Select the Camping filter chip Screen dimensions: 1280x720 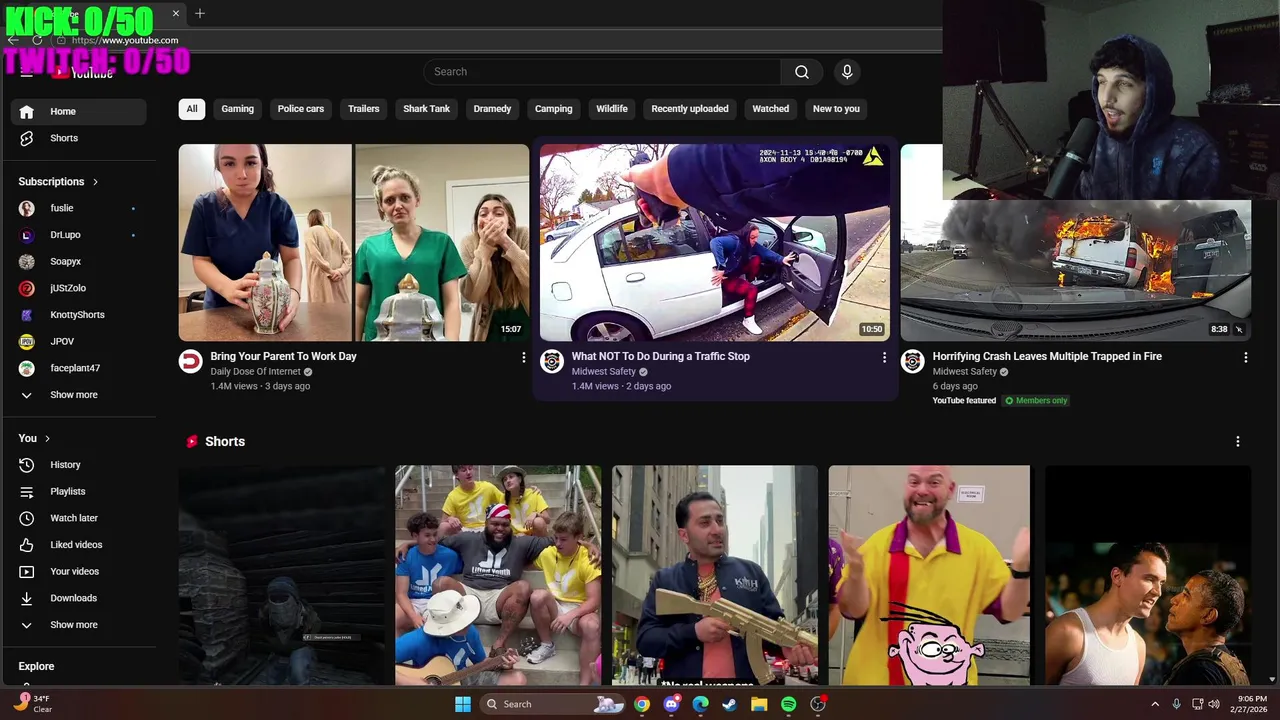click(x=554, y=109)
